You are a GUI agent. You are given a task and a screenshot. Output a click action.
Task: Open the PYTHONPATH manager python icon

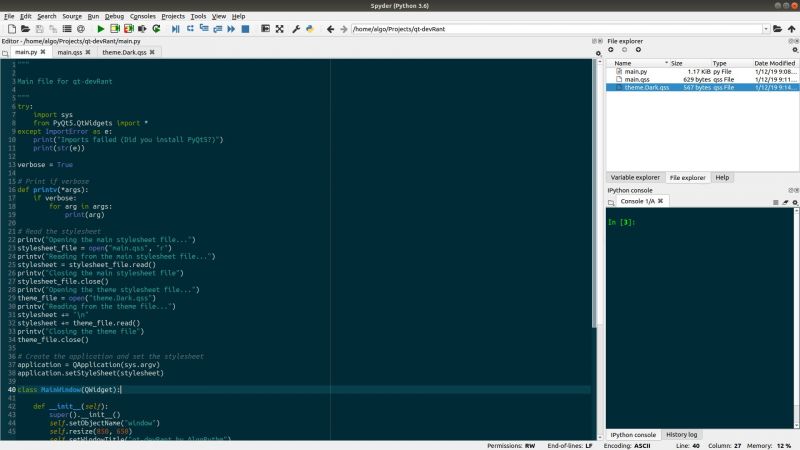coord(310,29)
